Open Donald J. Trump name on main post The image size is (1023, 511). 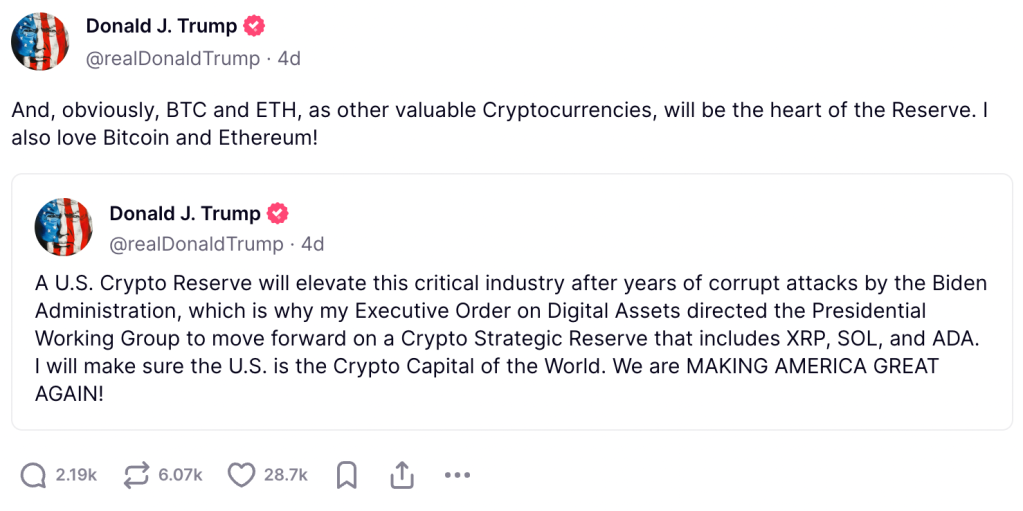coord(161,27)
